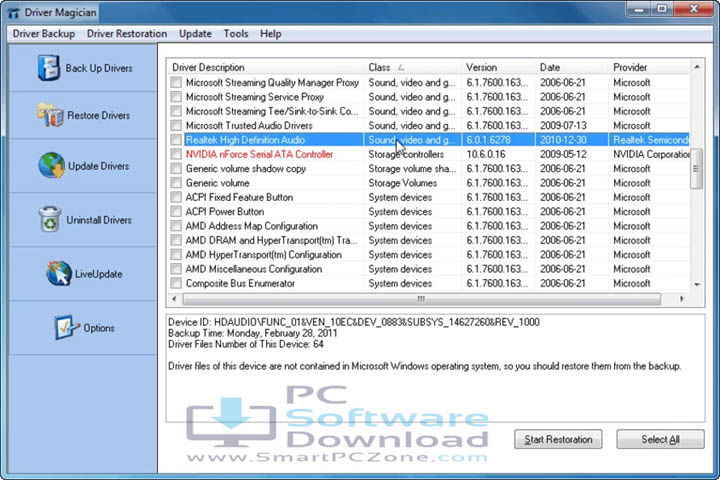Sort by Date column header
This screenshot has height=480, width=720.
[x=572, y=68]
